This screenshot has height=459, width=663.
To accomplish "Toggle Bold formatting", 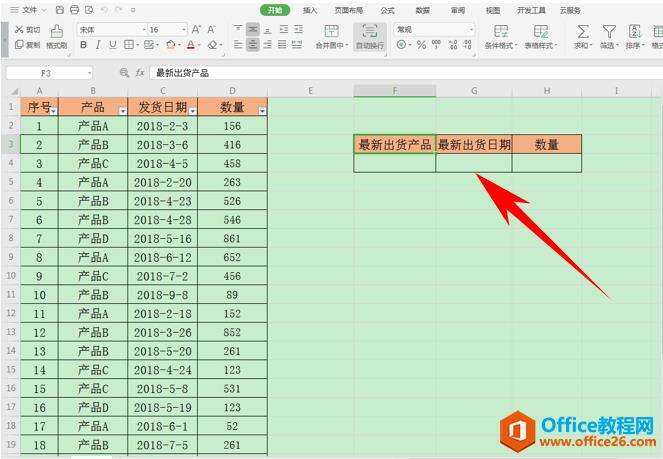I will [85, 45].
